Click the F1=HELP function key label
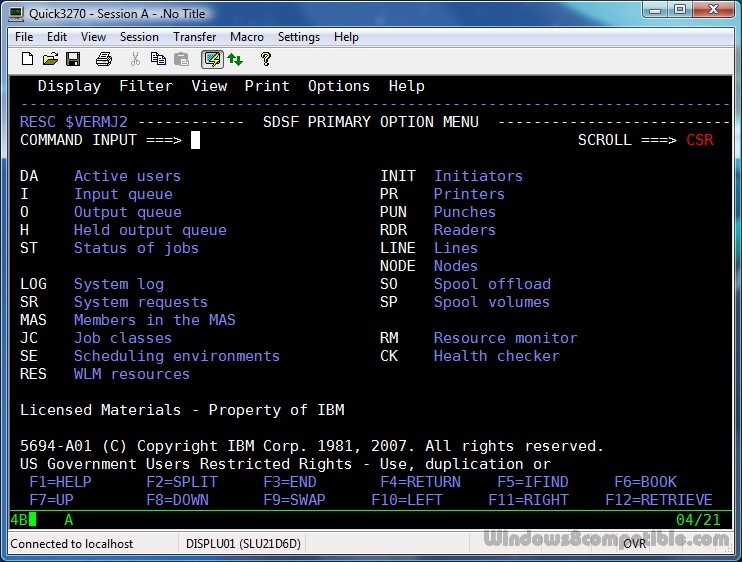This screenshot has width=742, height=562. pos(60,482)
